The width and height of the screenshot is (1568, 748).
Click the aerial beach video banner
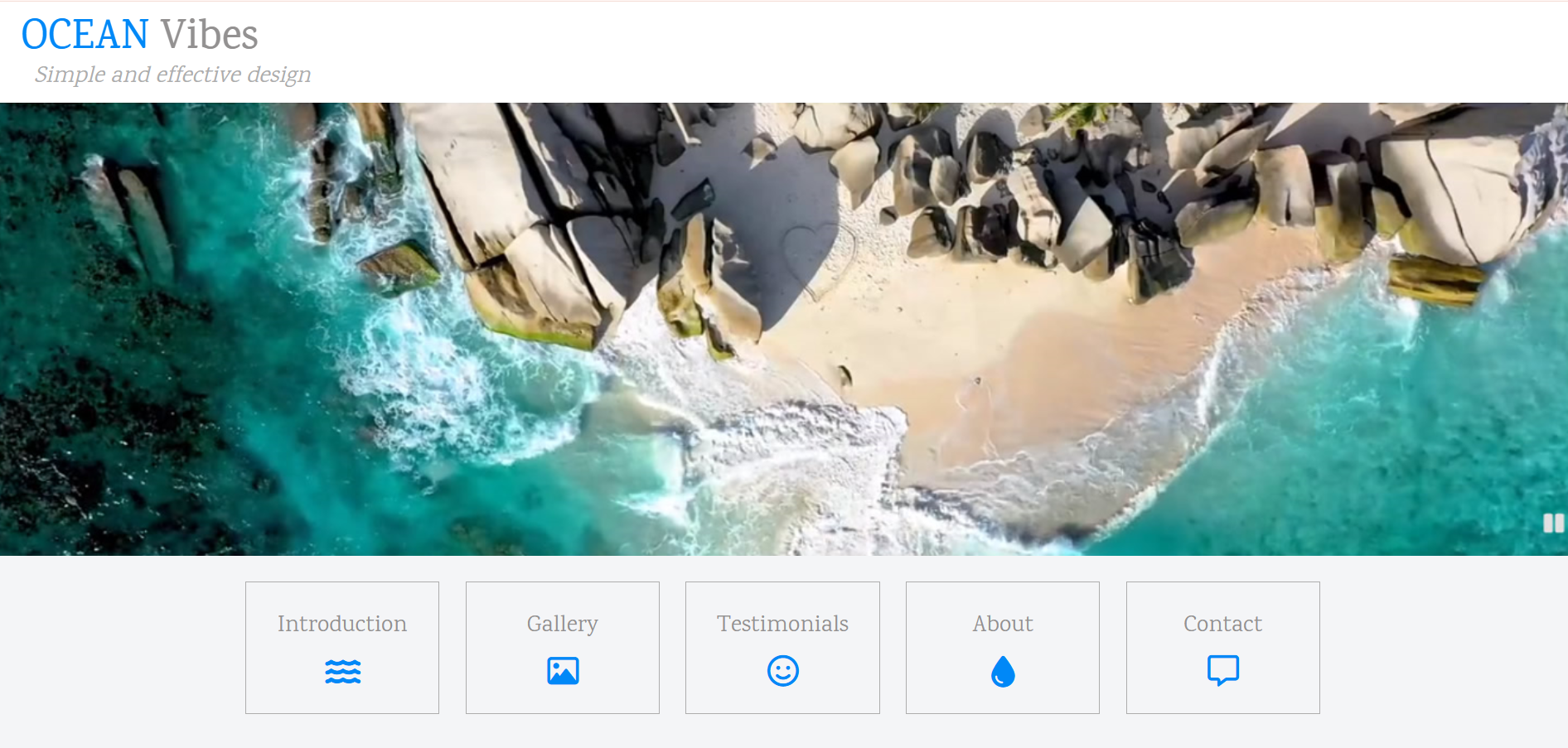(784, 329)
